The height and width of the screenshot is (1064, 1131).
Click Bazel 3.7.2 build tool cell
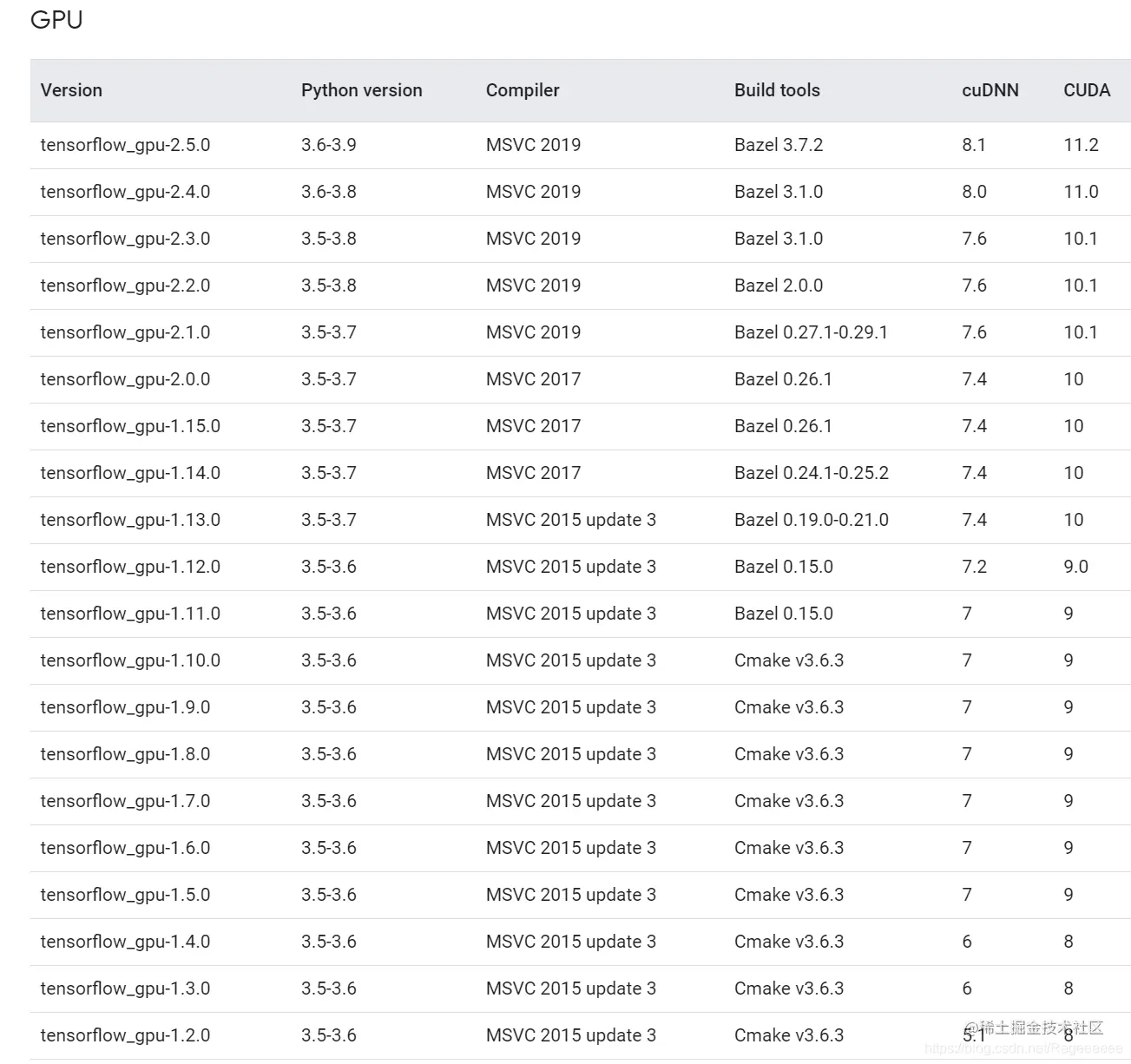click(779, 145)
